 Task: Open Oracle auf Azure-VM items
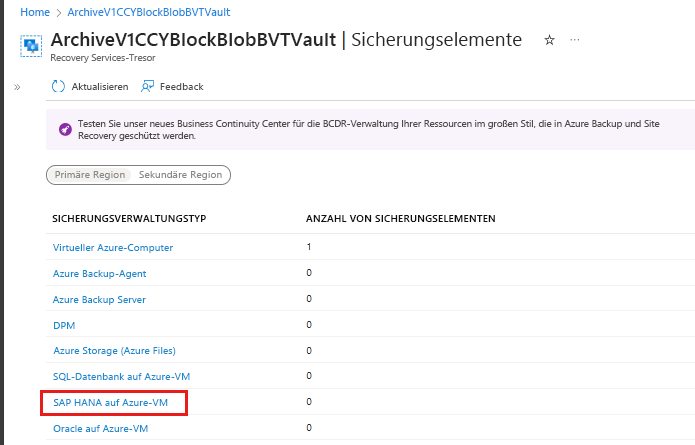pyautogui.click(x=101, y=429)
